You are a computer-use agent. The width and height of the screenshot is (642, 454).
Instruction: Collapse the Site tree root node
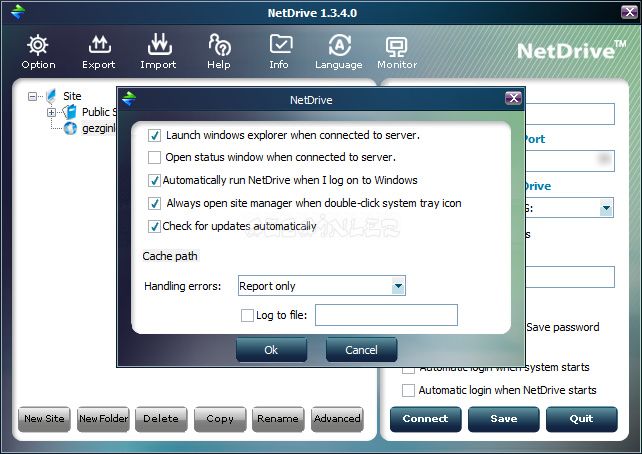tap(32, 97)
